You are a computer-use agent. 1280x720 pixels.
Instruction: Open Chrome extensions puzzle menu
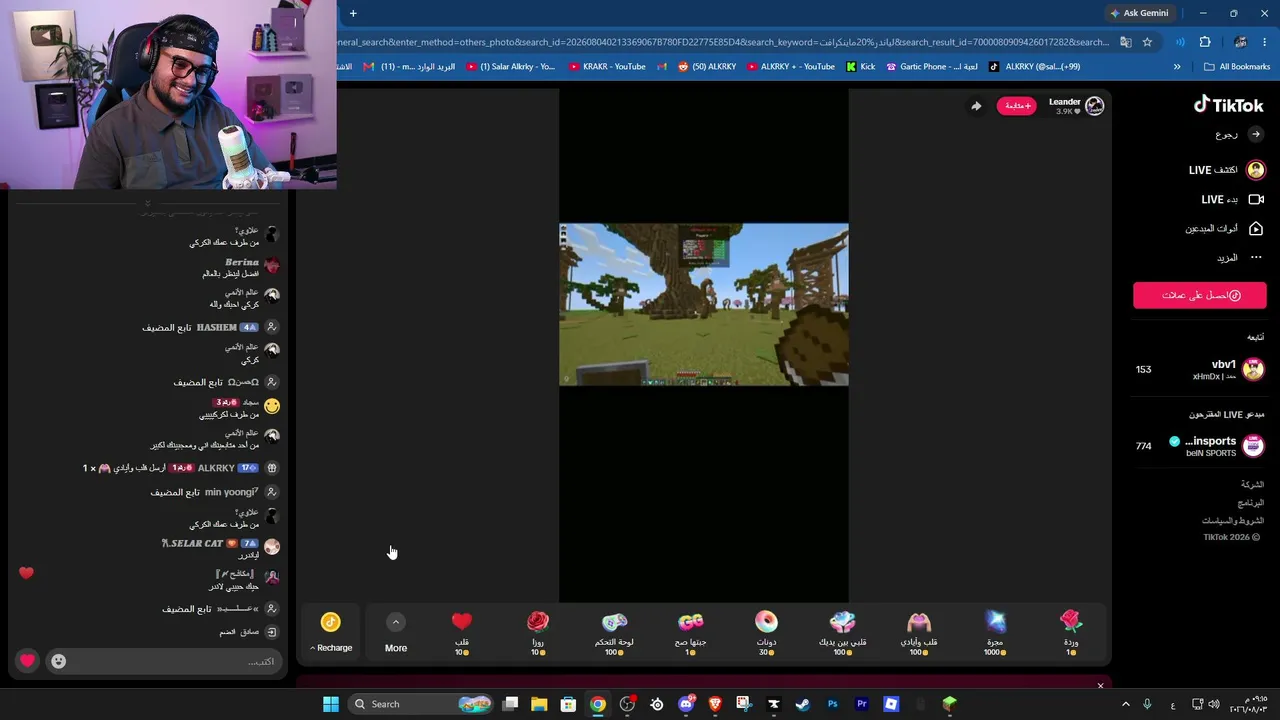(1205, 42)
